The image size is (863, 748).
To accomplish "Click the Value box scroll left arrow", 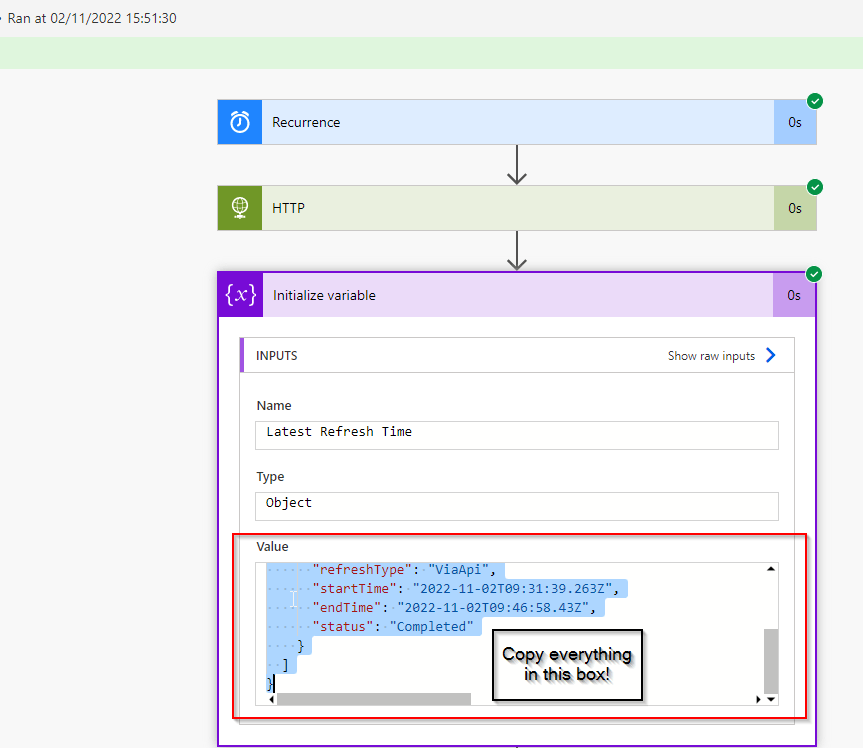I will coord(271,699).
